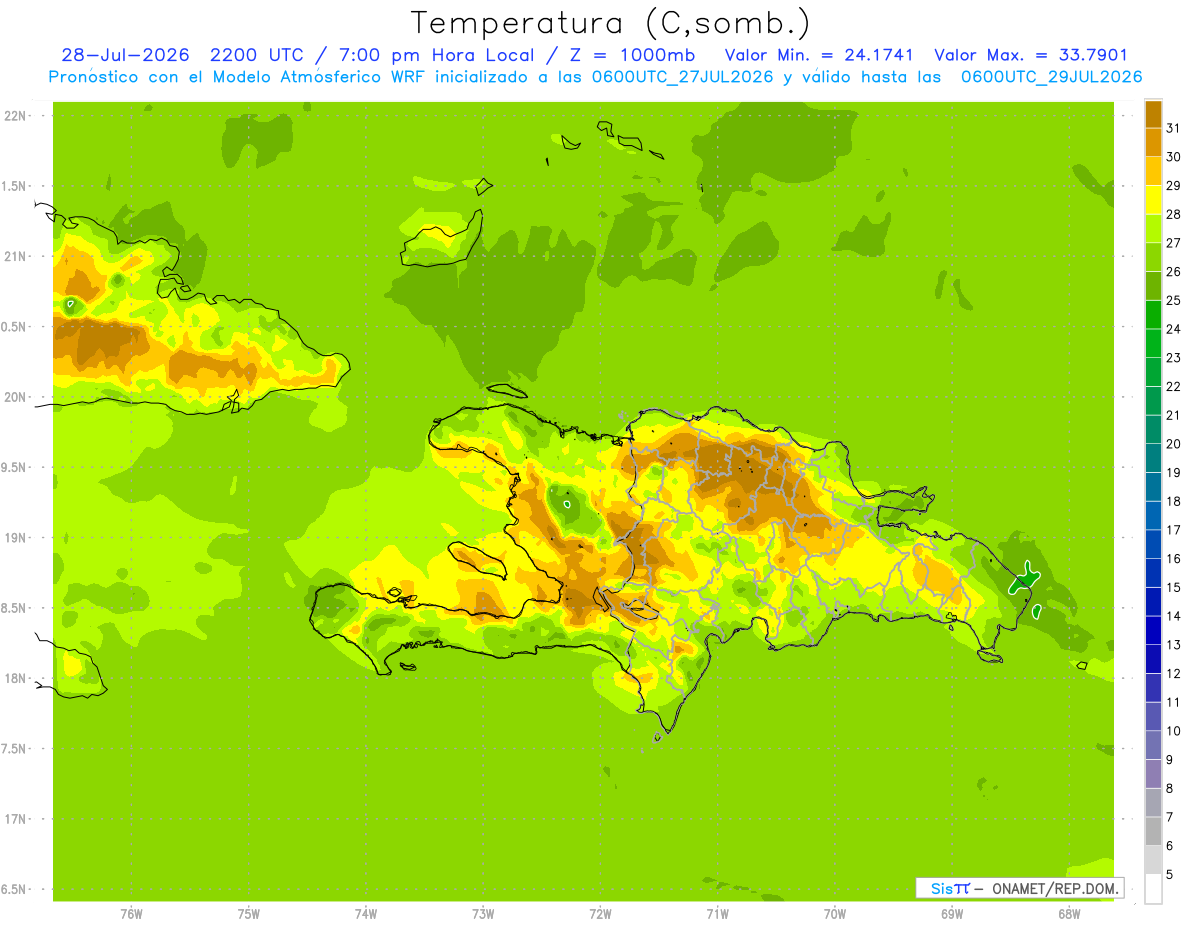
Task: Click the '17' legend value
Action: point(1174,530)
